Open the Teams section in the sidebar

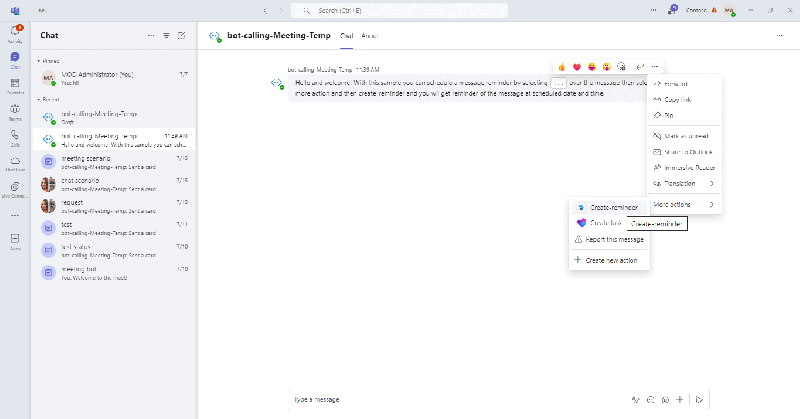15,112
